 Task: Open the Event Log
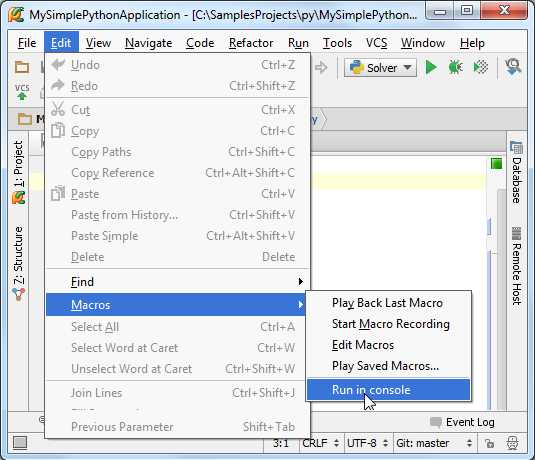462,422
